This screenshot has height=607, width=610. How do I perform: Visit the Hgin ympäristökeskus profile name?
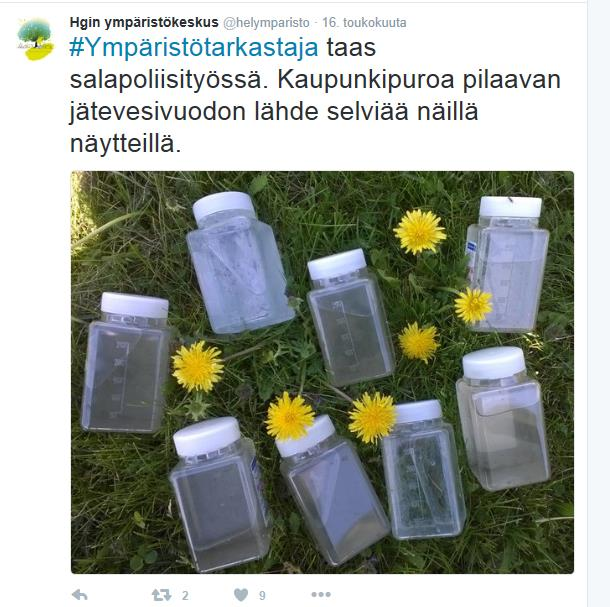tap(144, 23)
